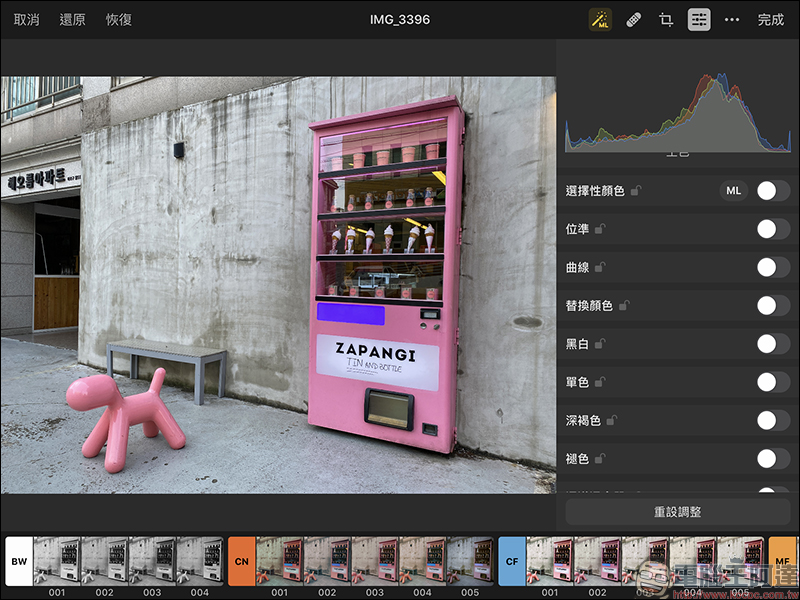Enable the 位準 adjustment switch
The image size is (800, 600).
point(773,229)
